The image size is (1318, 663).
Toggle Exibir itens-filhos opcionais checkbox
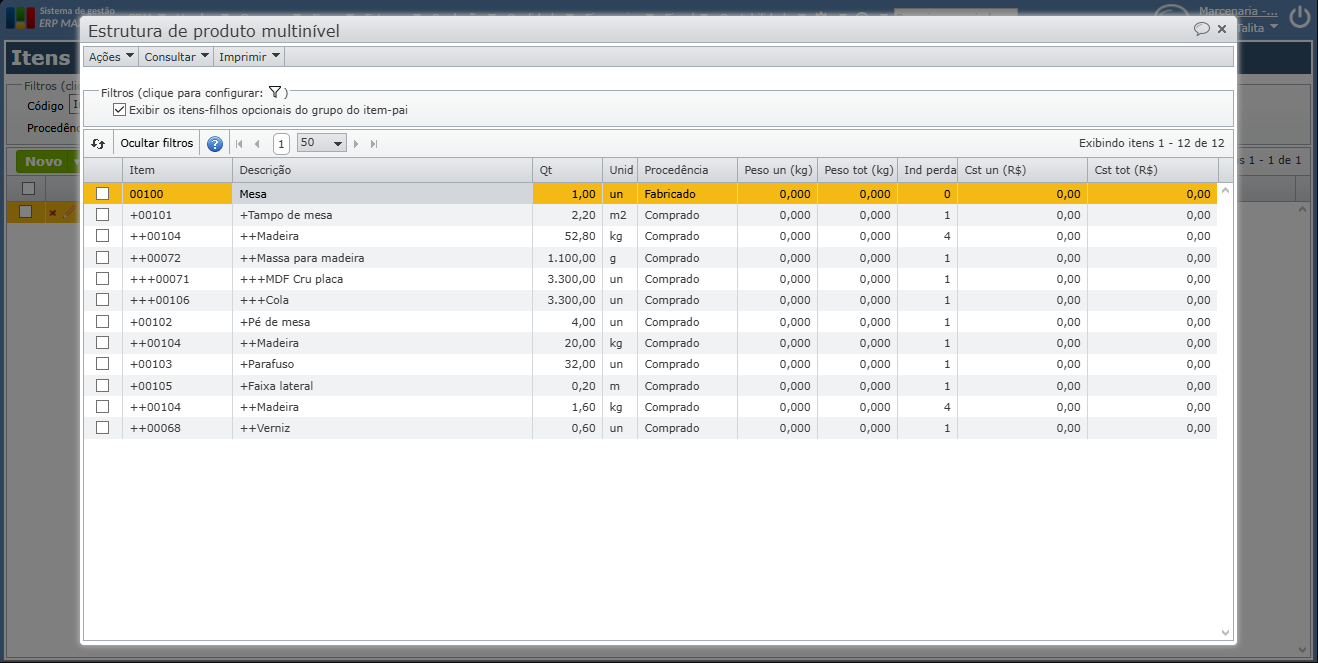coord(120,110)
